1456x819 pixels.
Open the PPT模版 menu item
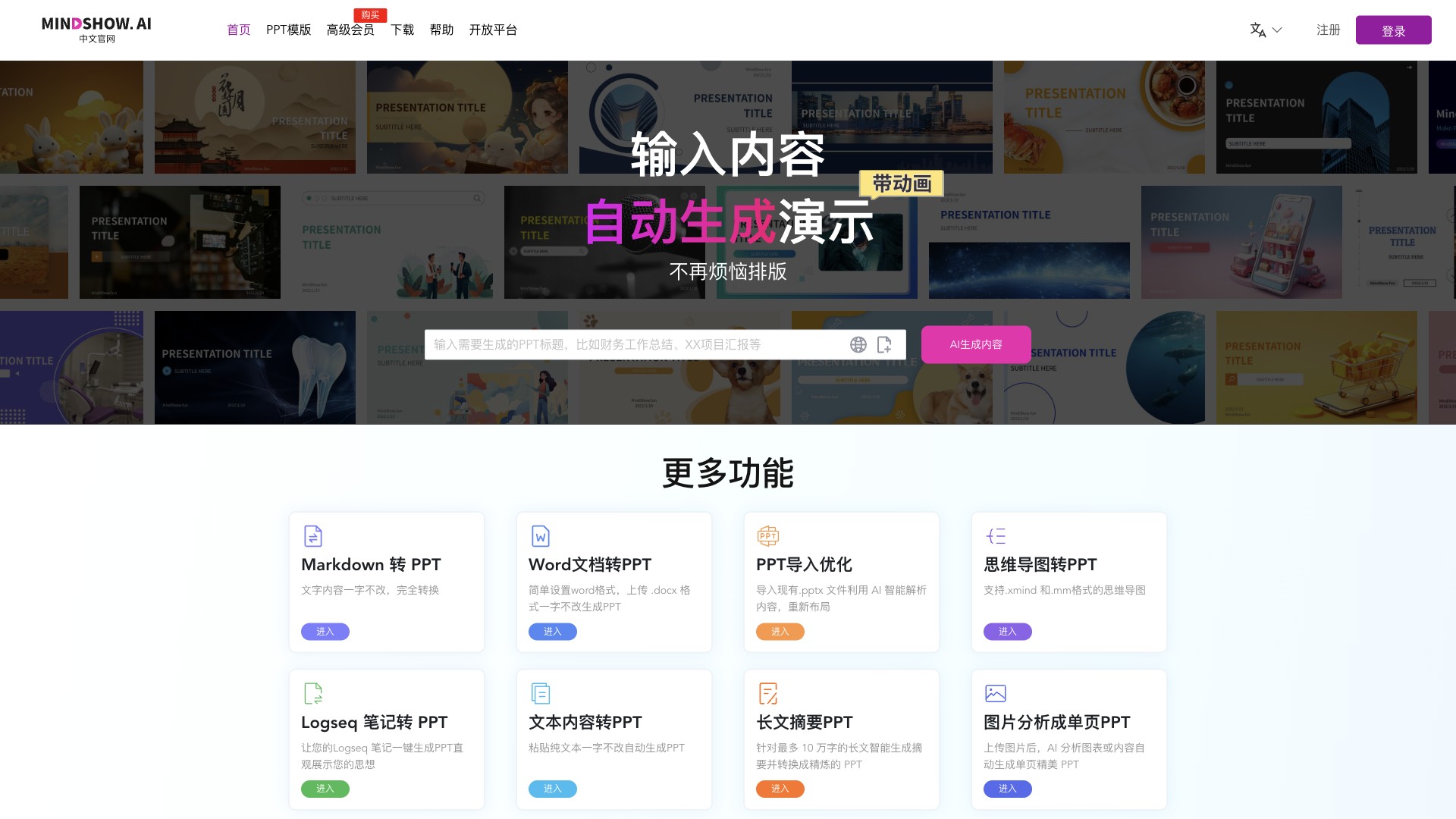tap(288, 30)
